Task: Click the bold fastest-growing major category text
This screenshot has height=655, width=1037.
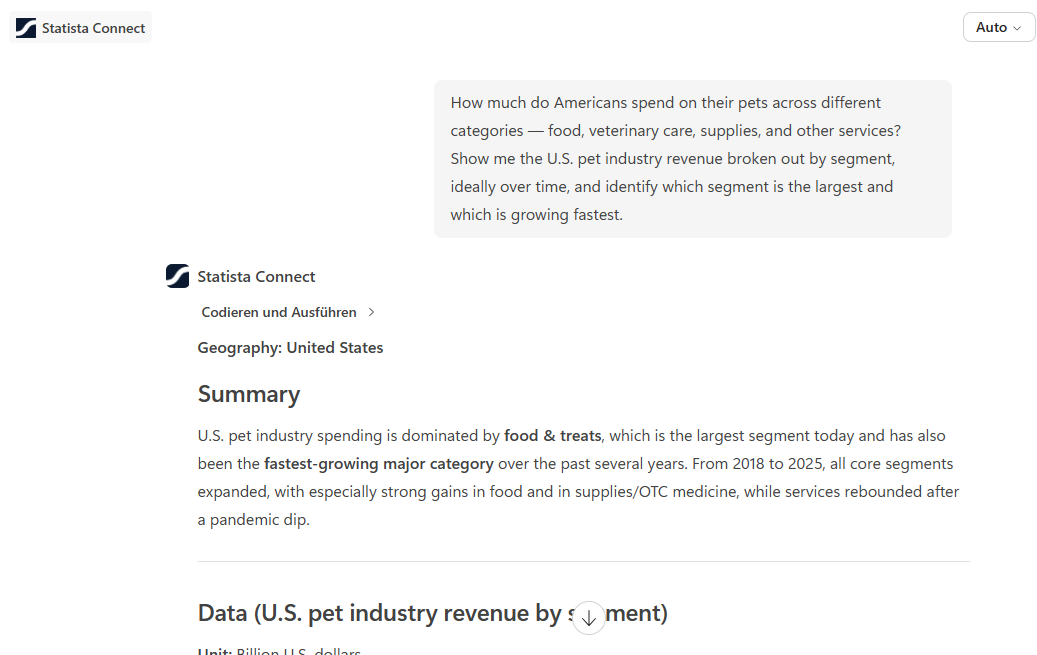Action: coord(378,464)
